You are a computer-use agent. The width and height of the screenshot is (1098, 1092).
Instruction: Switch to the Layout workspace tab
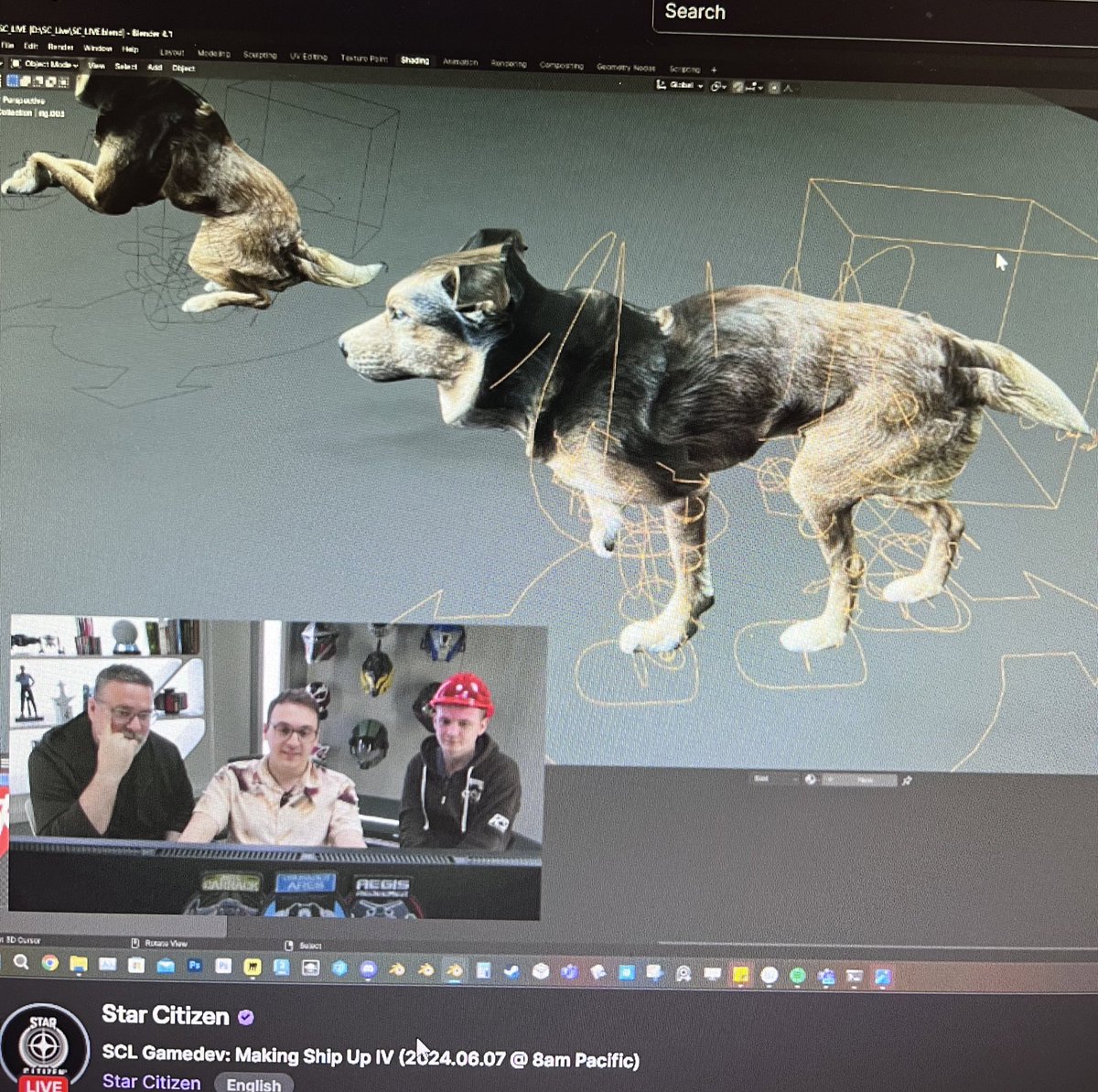tap(172, 52)
